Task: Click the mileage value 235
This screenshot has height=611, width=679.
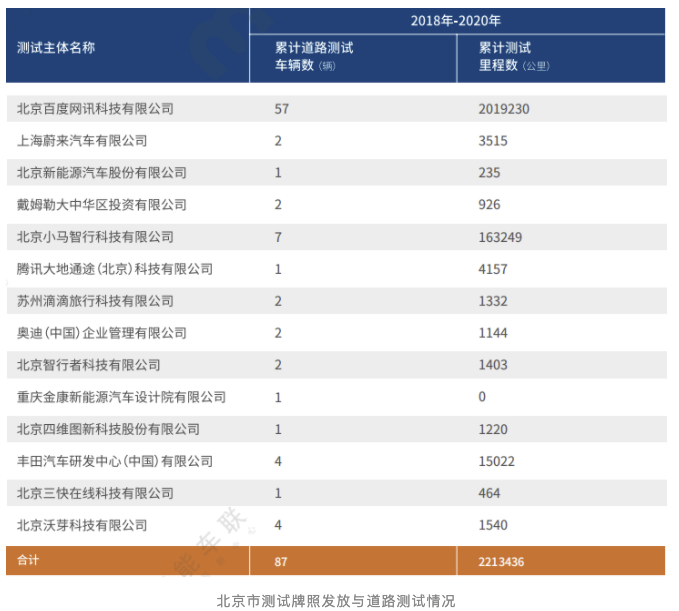Action: tap(489, 173)
